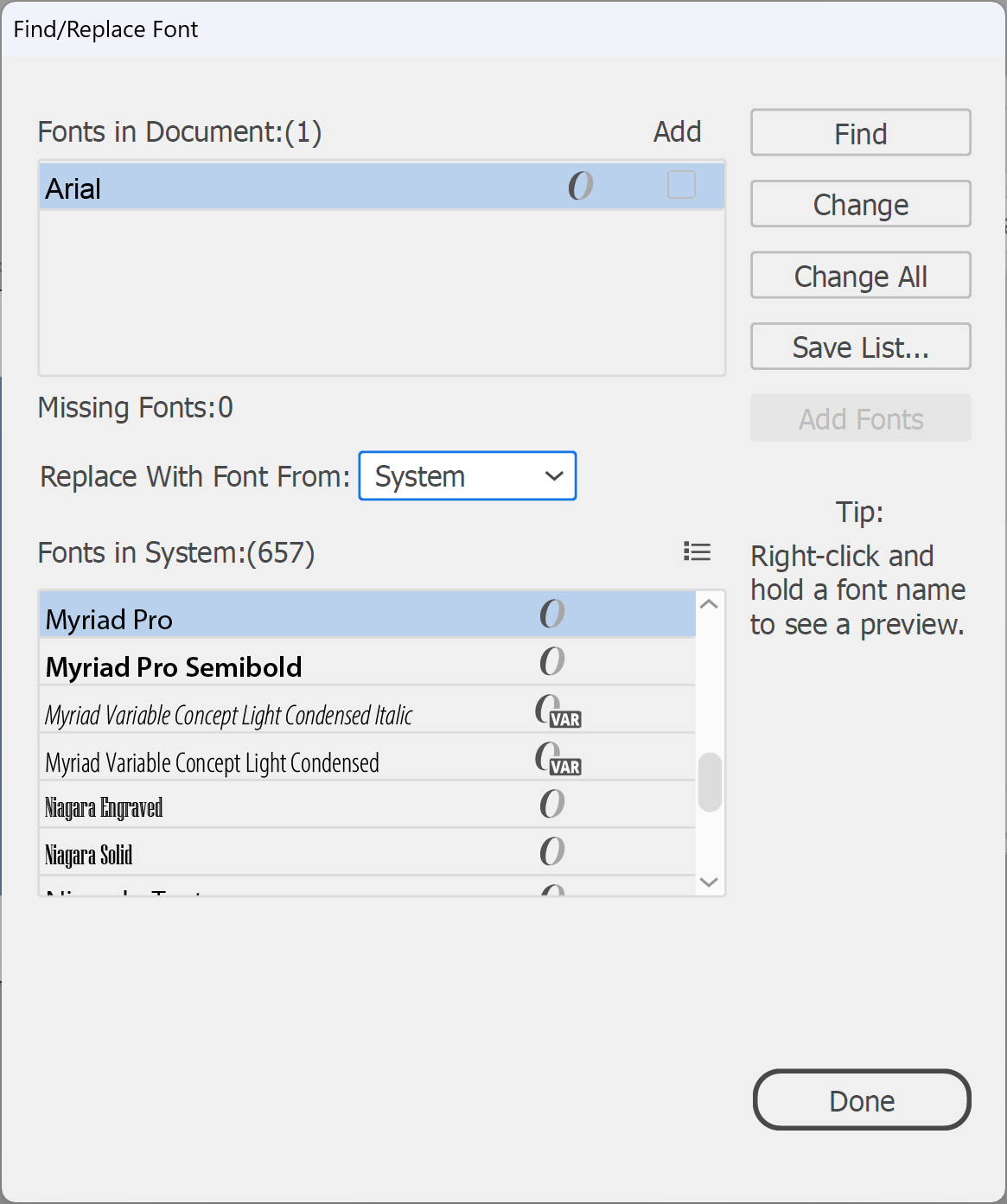The height and width of the screenshot is (1204, 1007).
Task: Click OpenType icon next to Myriad Pro Semibold
Action: pos(552,661)
